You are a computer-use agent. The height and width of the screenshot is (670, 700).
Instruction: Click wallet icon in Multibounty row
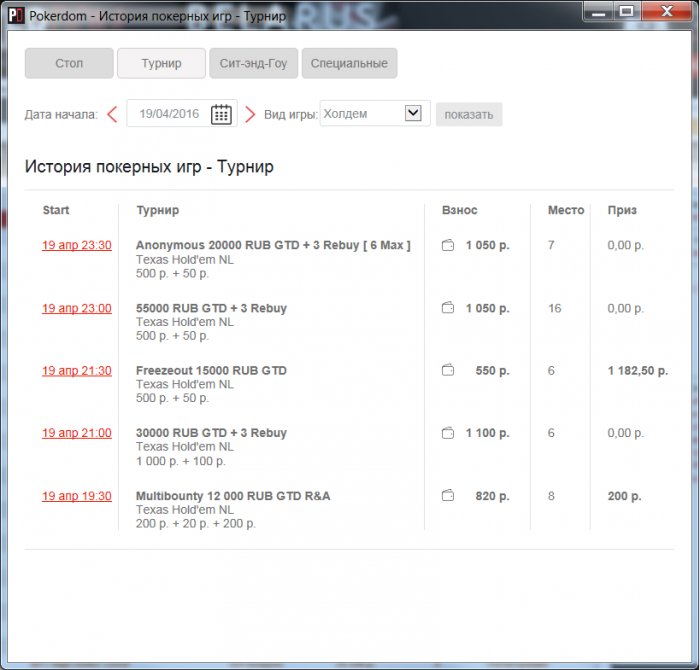pyautogui.click(x=448, y=496)
